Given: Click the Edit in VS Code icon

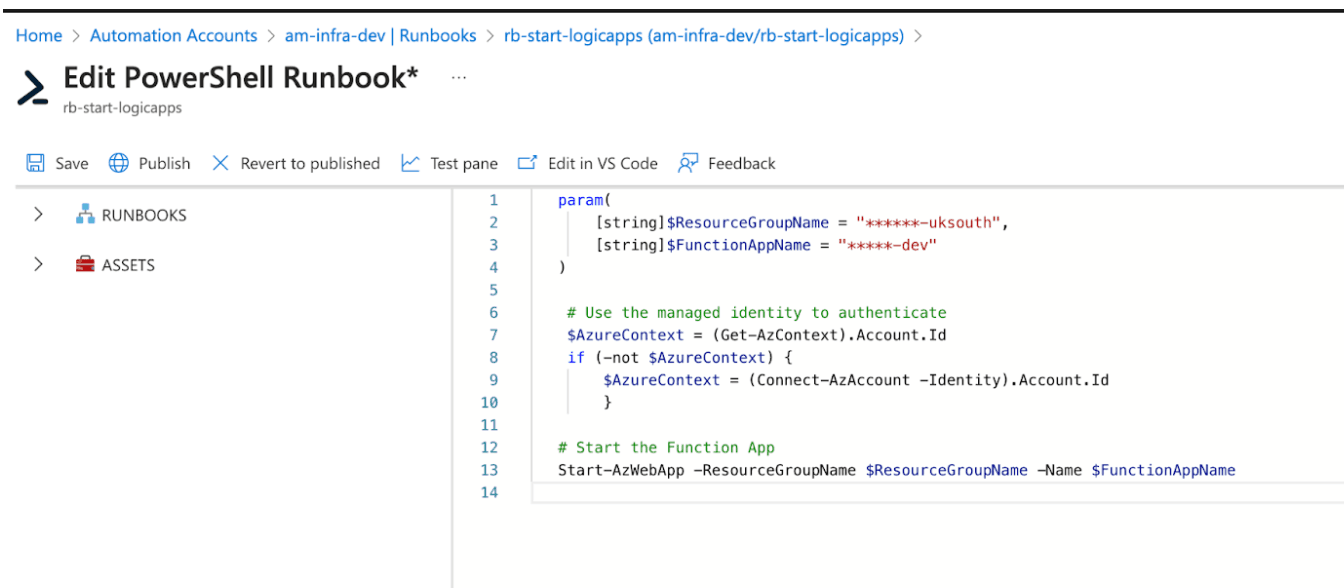Looking at the screenshot, I should tap(527, 163).
